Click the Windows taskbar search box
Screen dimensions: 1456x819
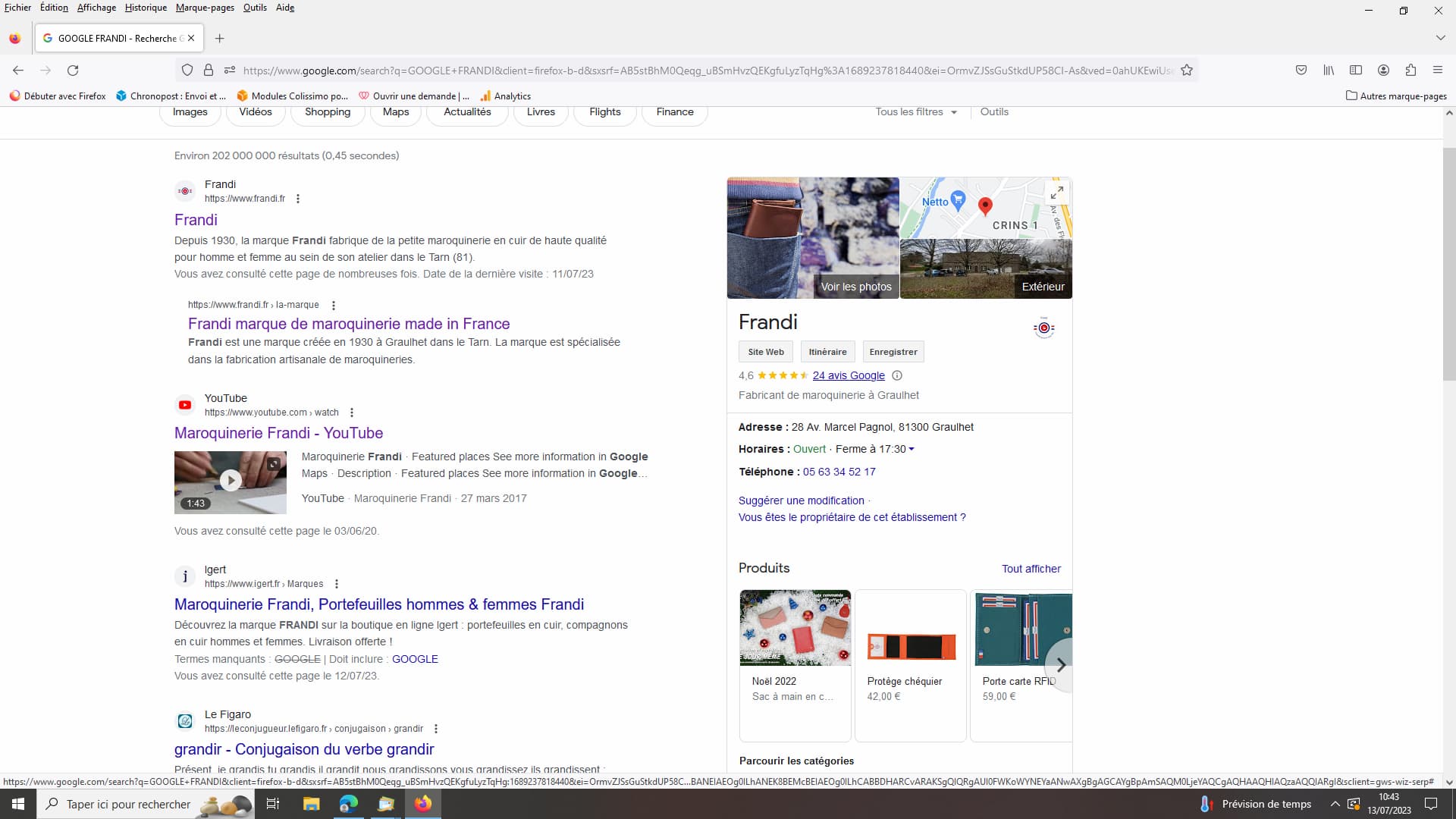click(x=129, y=804)
